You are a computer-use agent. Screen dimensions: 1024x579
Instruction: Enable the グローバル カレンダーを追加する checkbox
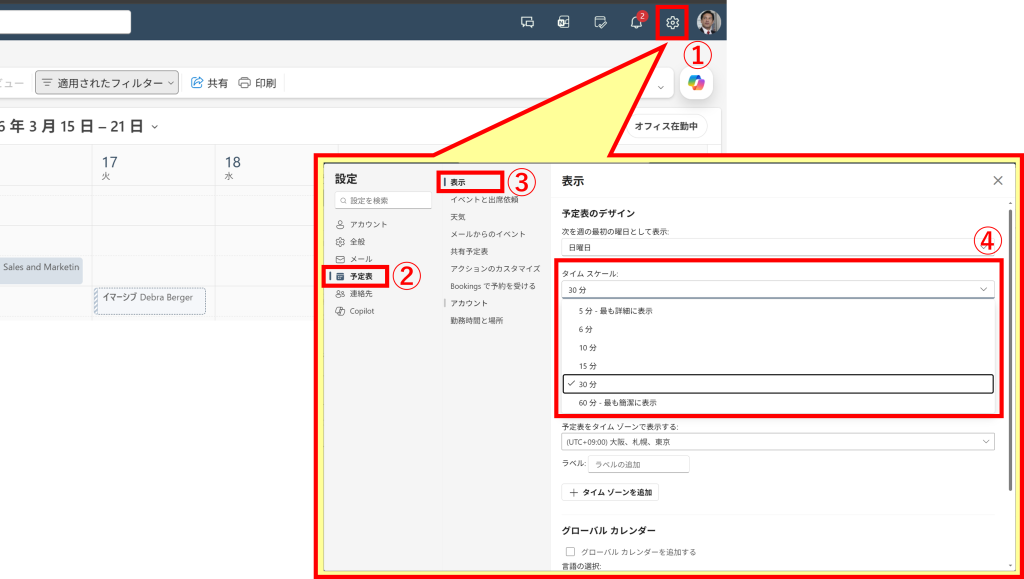(571, 551)
